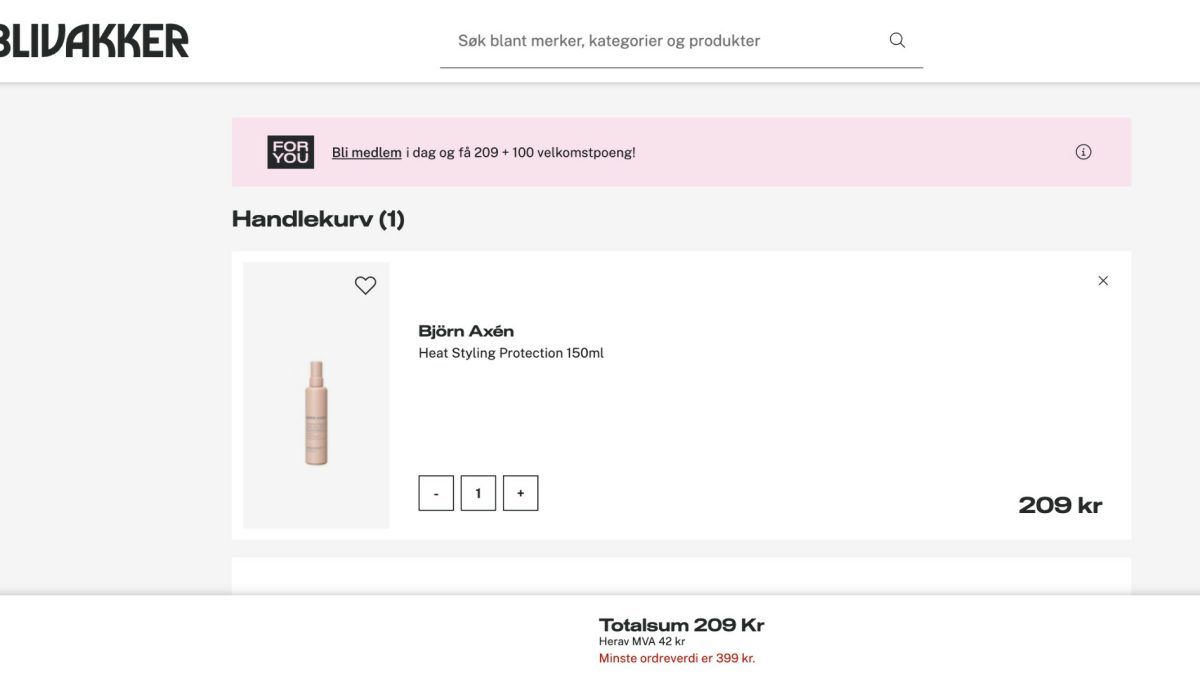Image resolution: width=1200 pixels, height=683 pixels.
Task: Open the info icon on the membership banner
Action: pyautogui.click(x=1083, y=152)
